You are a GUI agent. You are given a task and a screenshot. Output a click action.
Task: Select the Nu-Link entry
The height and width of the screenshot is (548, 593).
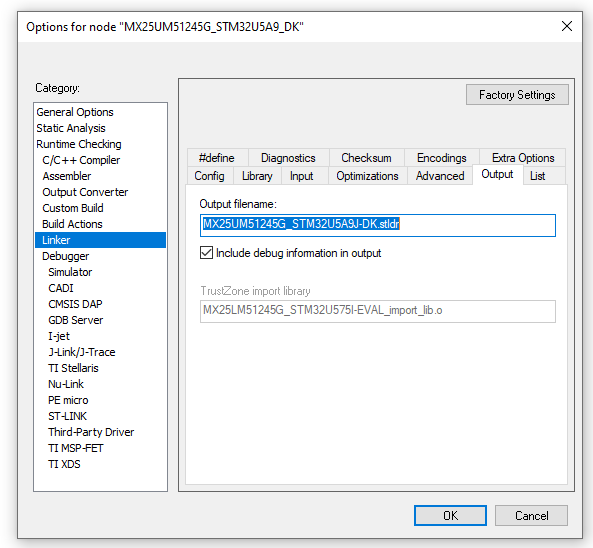[66, 384]
